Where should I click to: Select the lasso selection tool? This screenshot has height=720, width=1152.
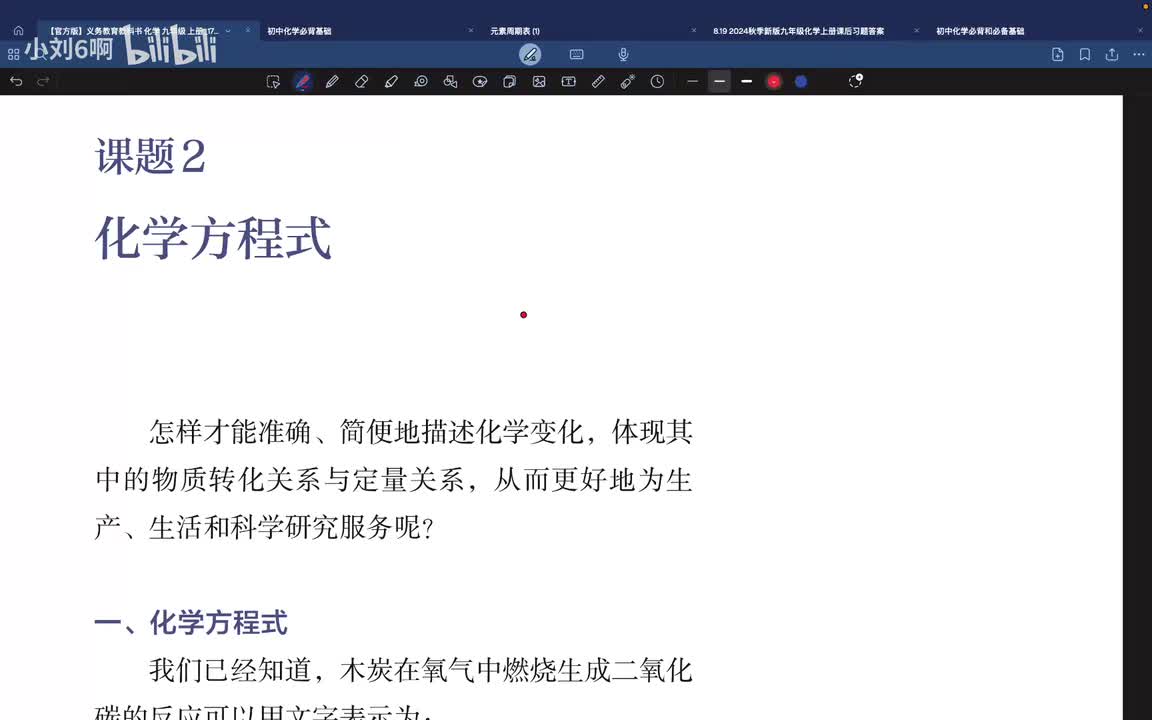[x=273, y=82]
